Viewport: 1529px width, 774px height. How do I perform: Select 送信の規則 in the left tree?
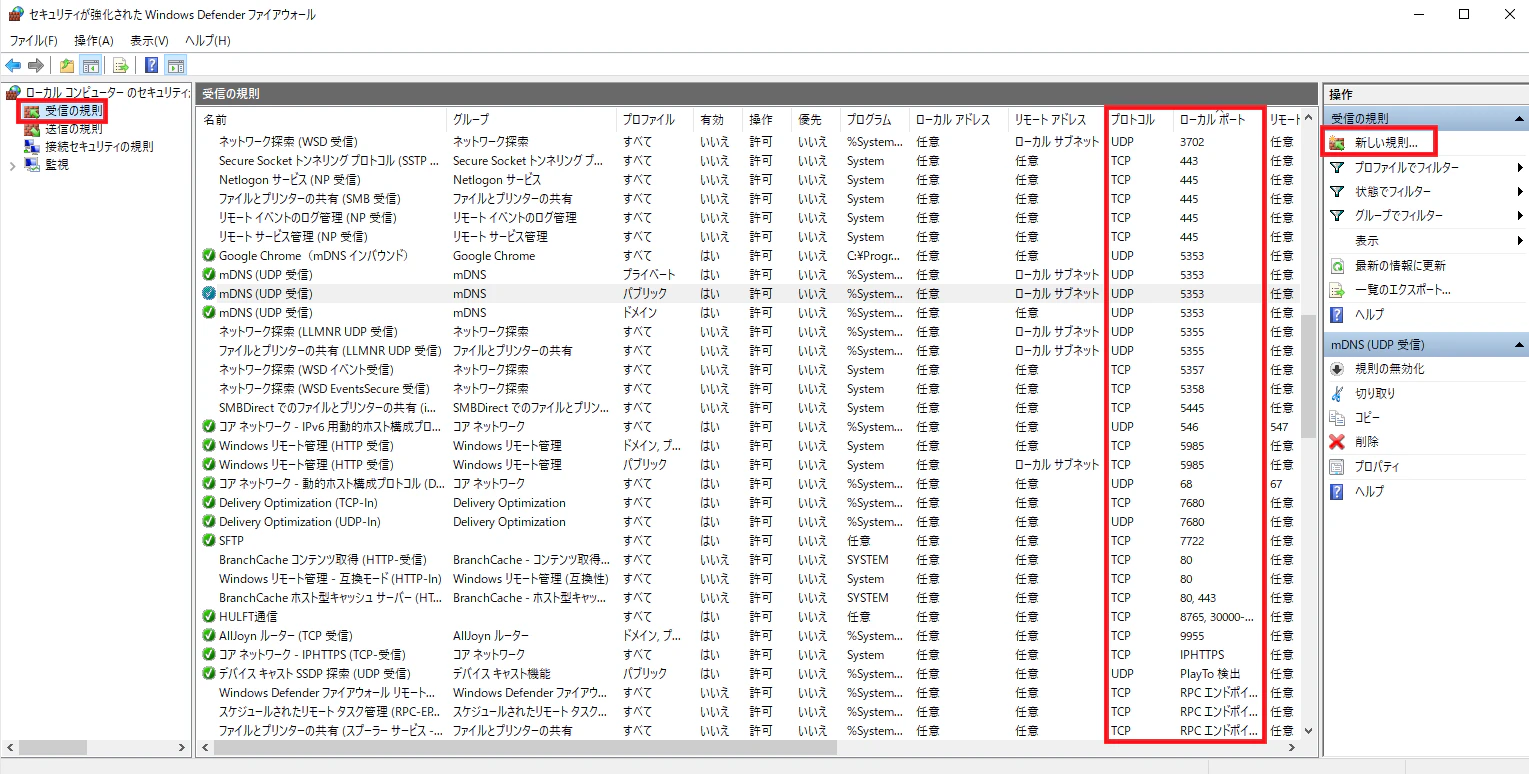[x=73, y=129]
